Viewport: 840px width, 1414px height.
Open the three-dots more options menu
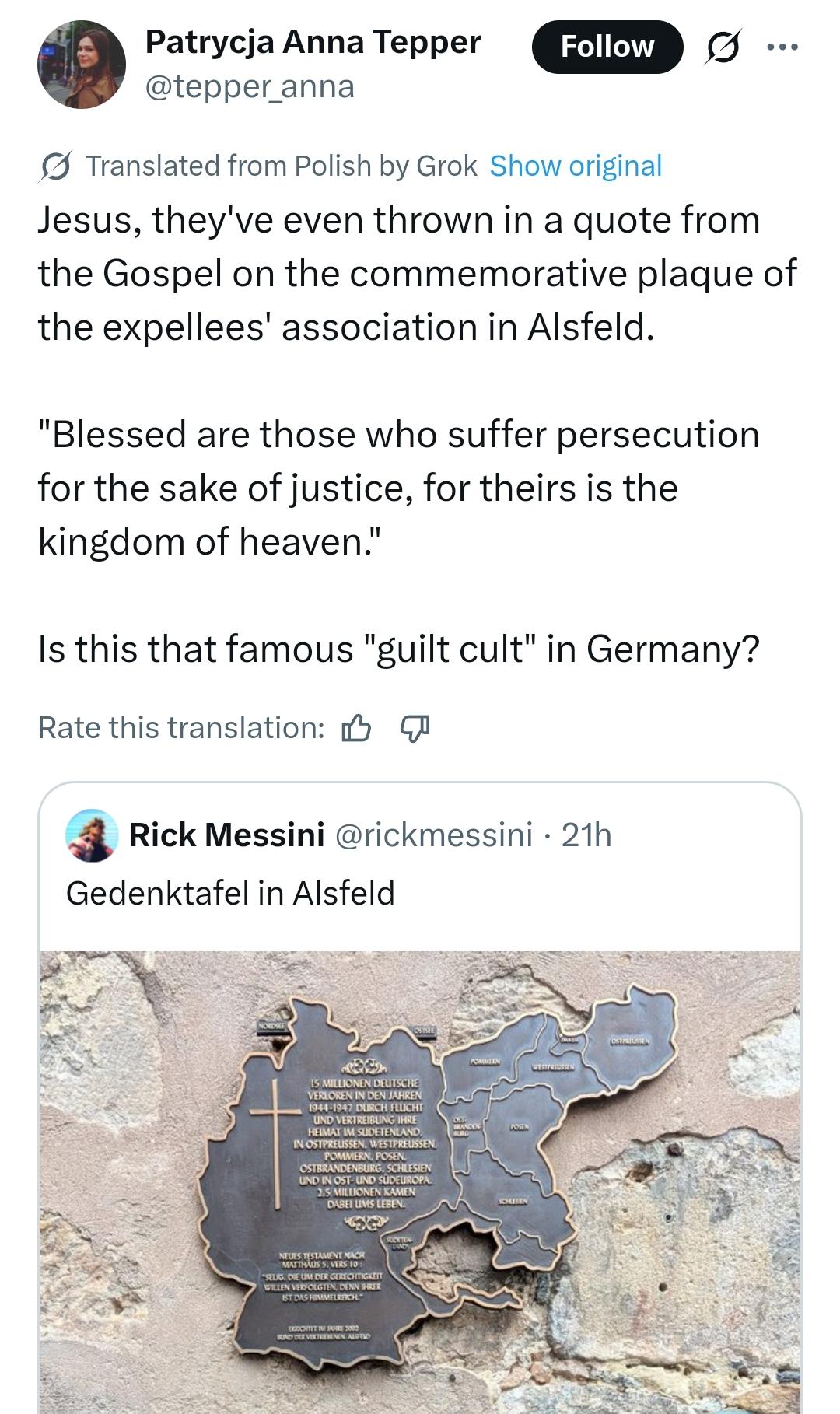click(782, 47)
